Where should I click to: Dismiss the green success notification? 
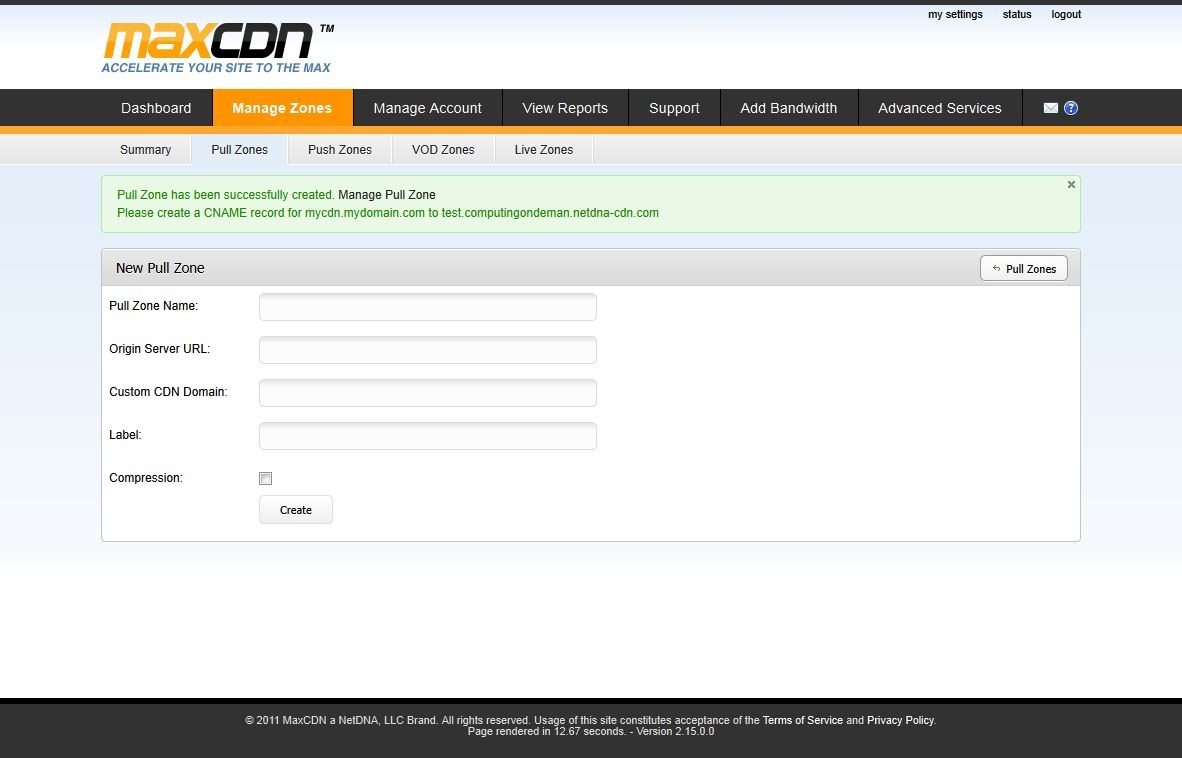[x=1070, y=185]
